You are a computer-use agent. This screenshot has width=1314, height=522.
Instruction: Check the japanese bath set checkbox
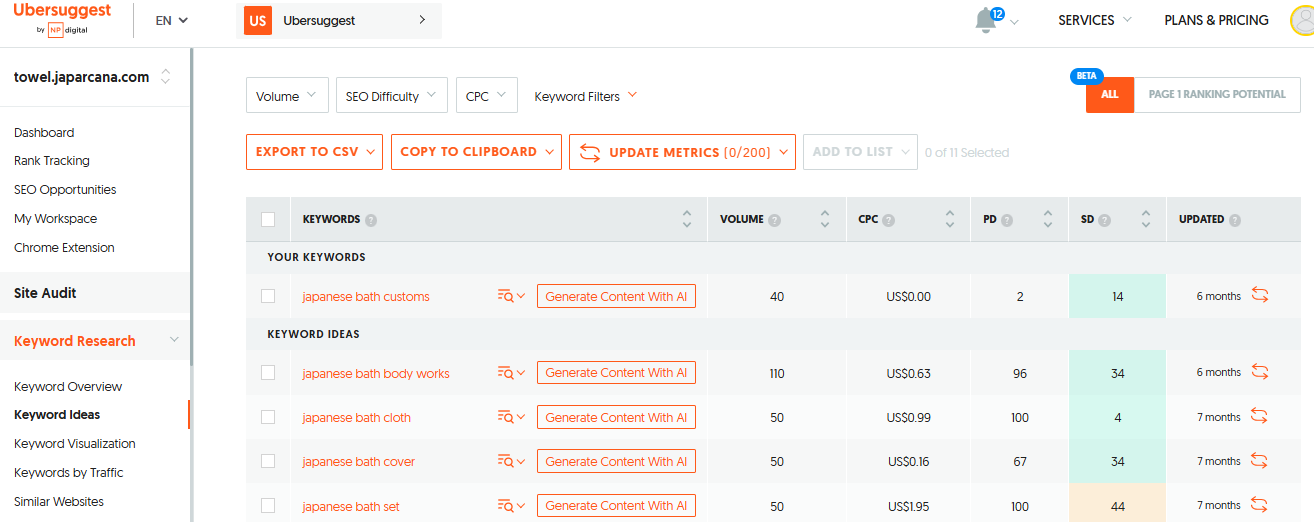click(x=268, y=505)
